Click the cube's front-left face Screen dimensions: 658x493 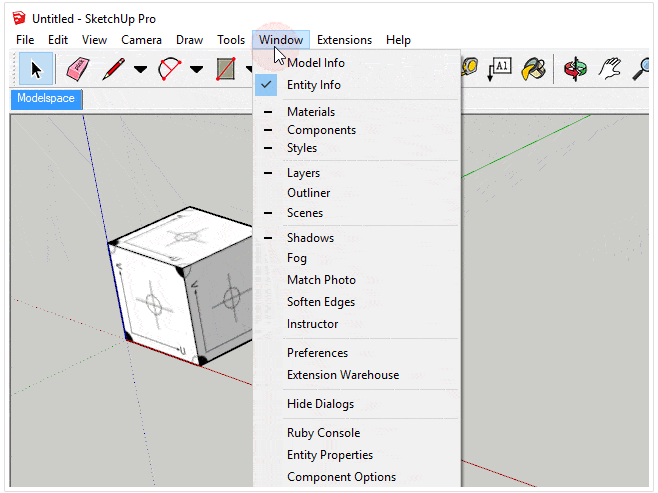pos(153,303)
